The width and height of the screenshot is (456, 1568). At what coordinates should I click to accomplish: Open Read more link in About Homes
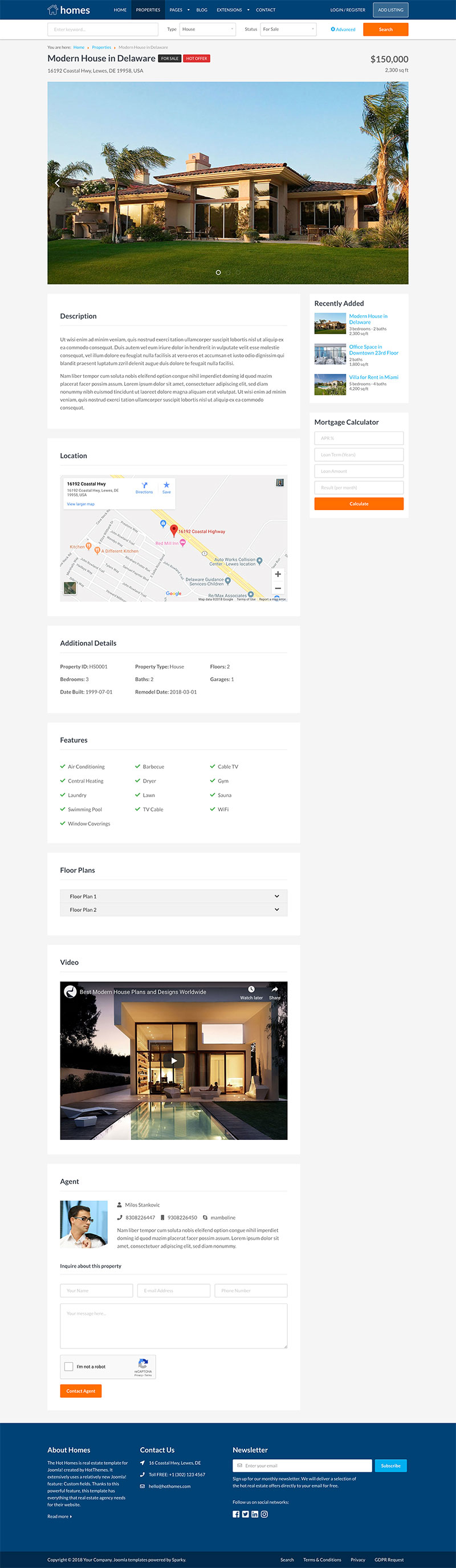pos(60,1516)
